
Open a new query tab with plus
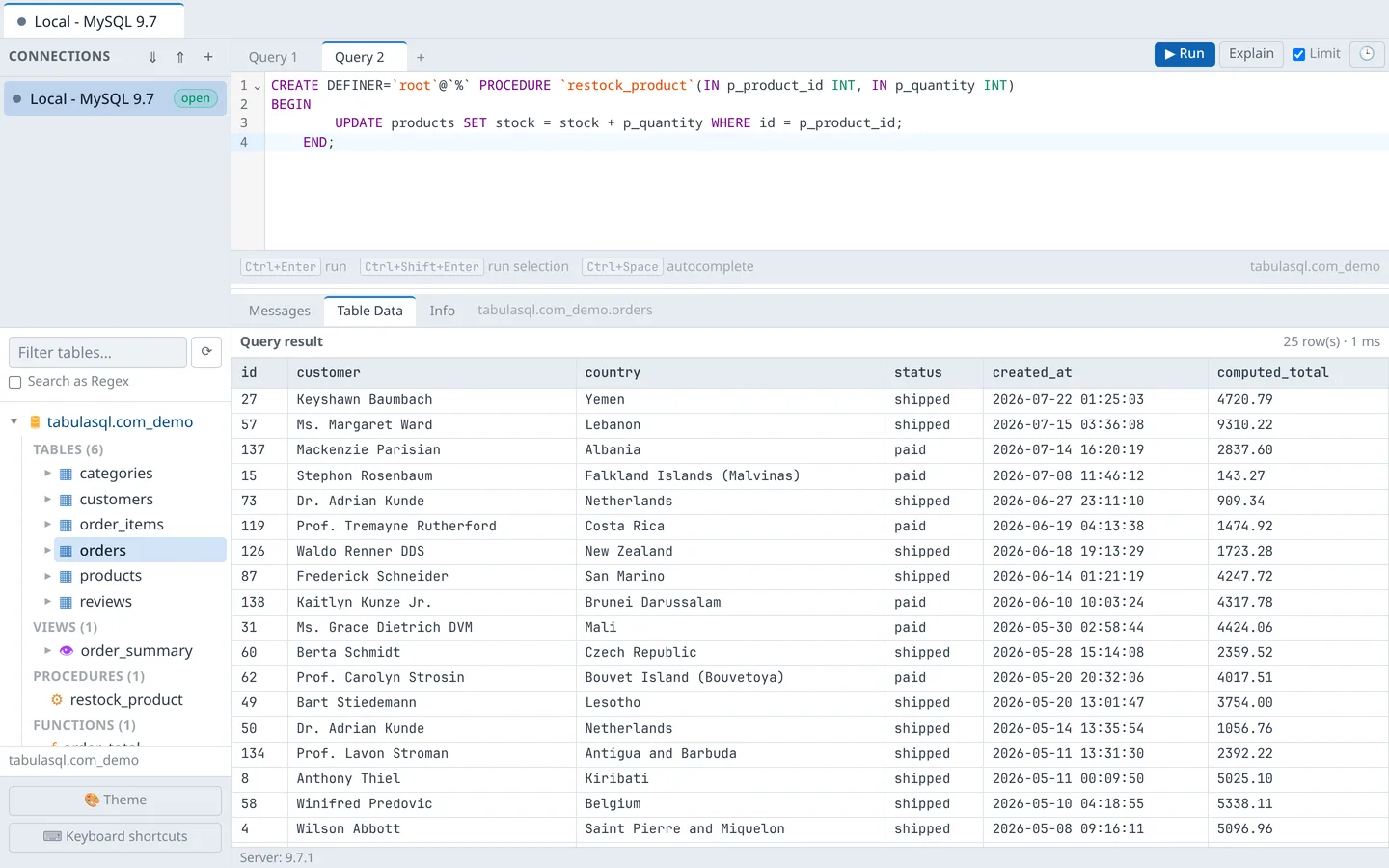[x=421, y=58]
